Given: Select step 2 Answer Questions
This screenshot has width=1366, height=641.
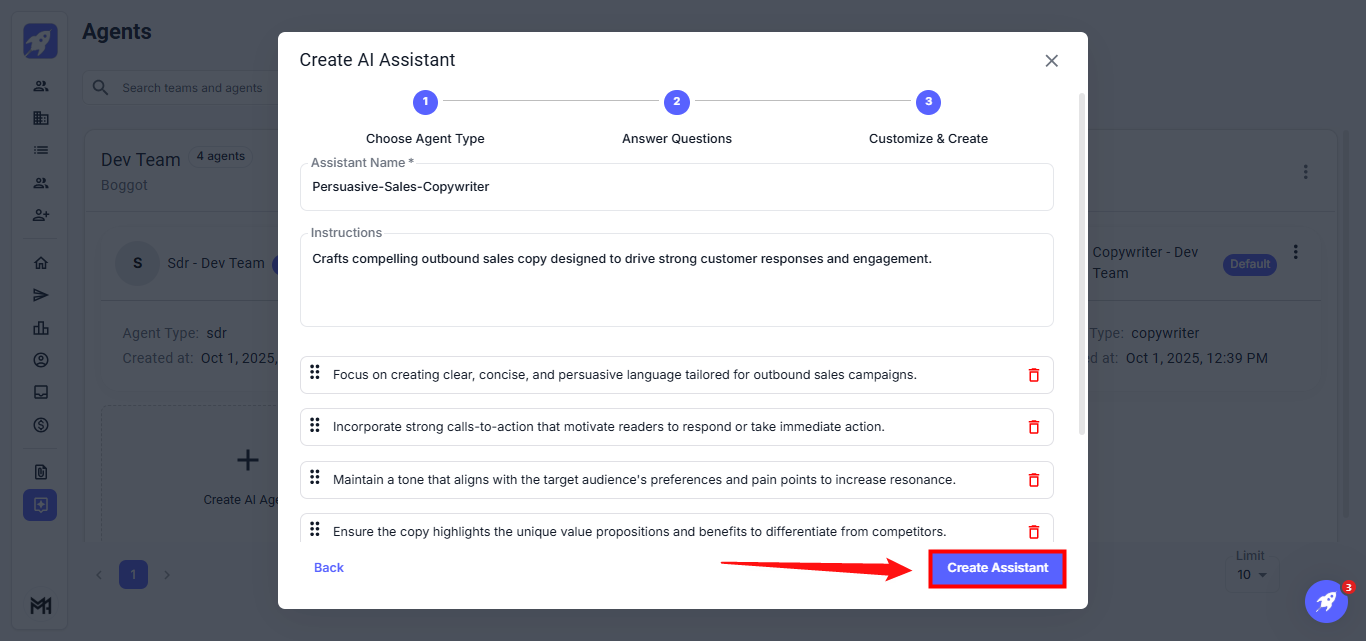Looking at the screenshot, I should [x=677, y=102].
